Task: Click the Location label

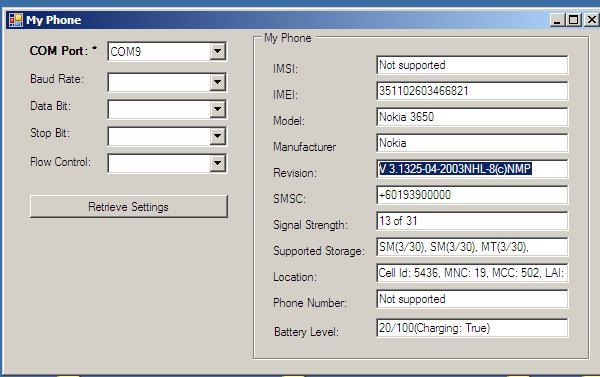Action: click(295, 277)
